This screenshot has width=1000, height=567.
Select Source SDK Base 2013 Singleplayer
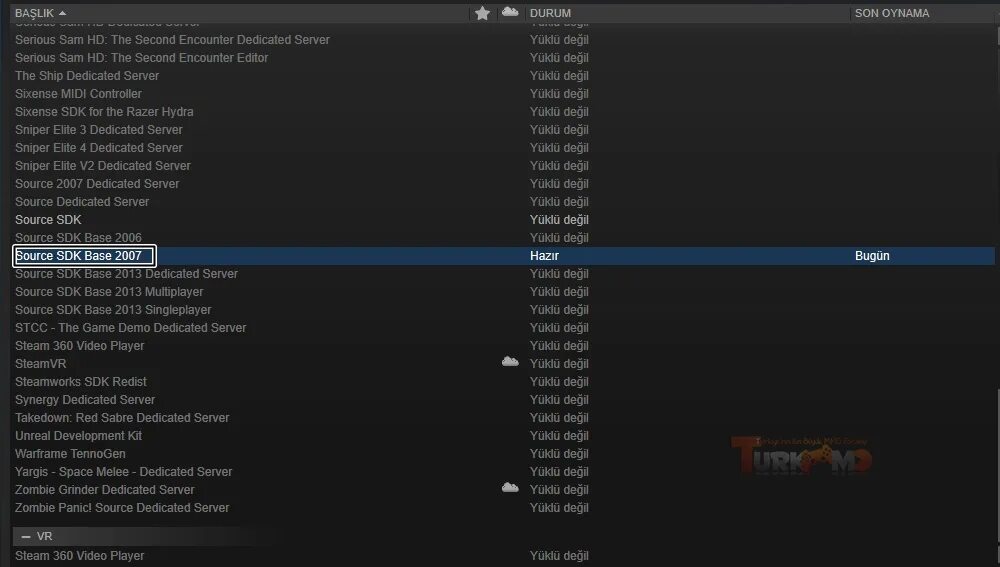point(113,309)
